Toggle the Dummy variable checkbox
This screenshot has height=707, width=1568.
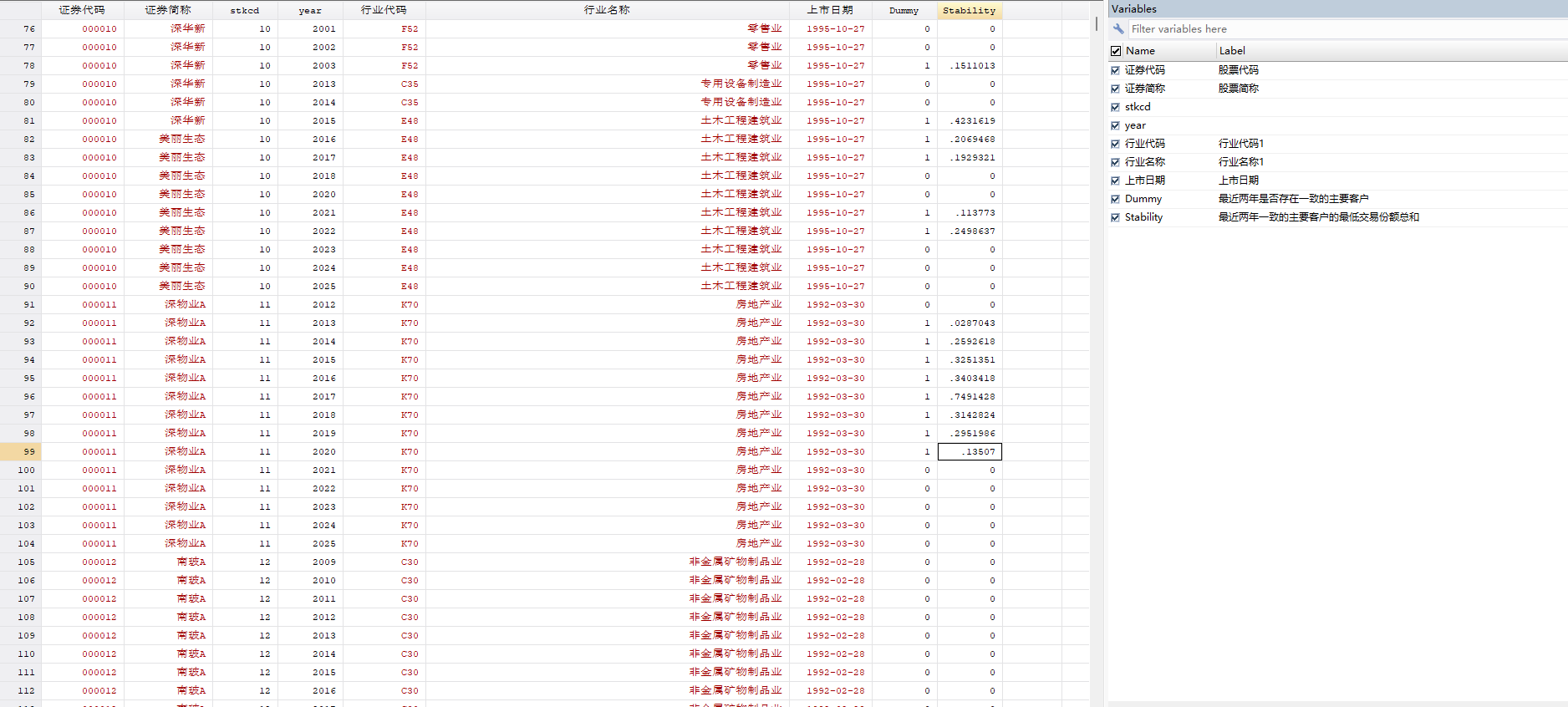point(1115,199)
